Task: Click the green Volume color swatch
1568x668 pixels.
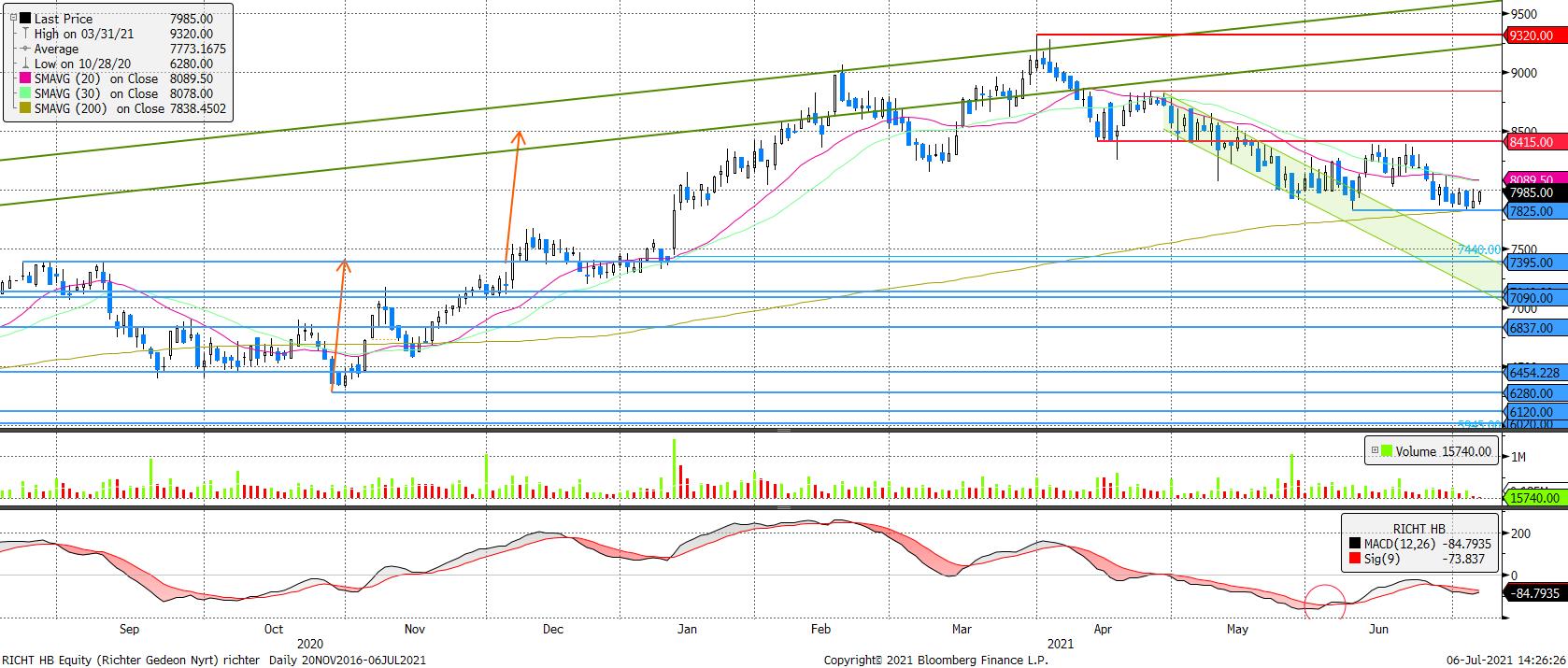Action: click(1387, 451)
